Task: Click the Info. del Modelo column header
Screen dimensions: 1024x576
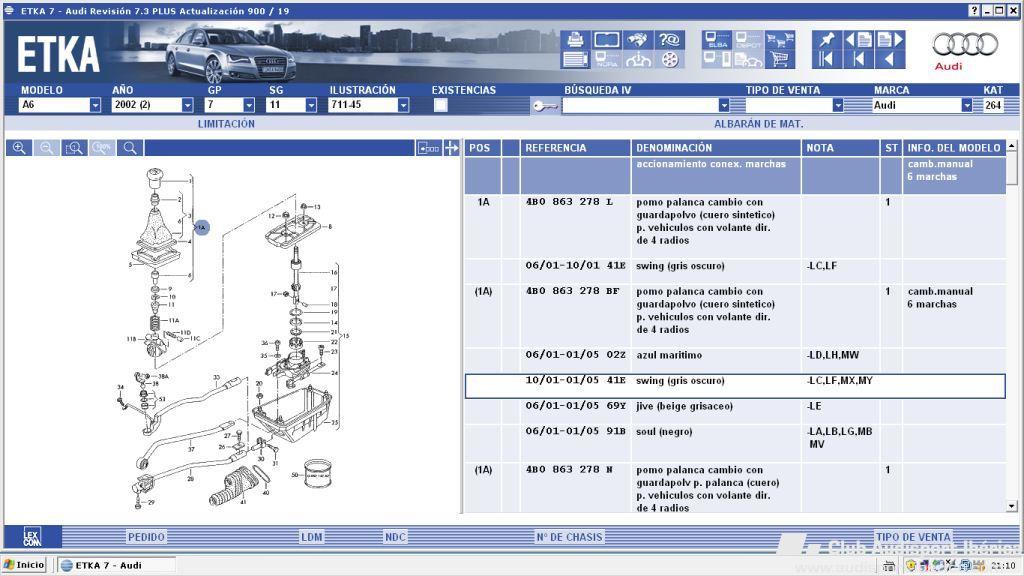Action: point(954,148)
